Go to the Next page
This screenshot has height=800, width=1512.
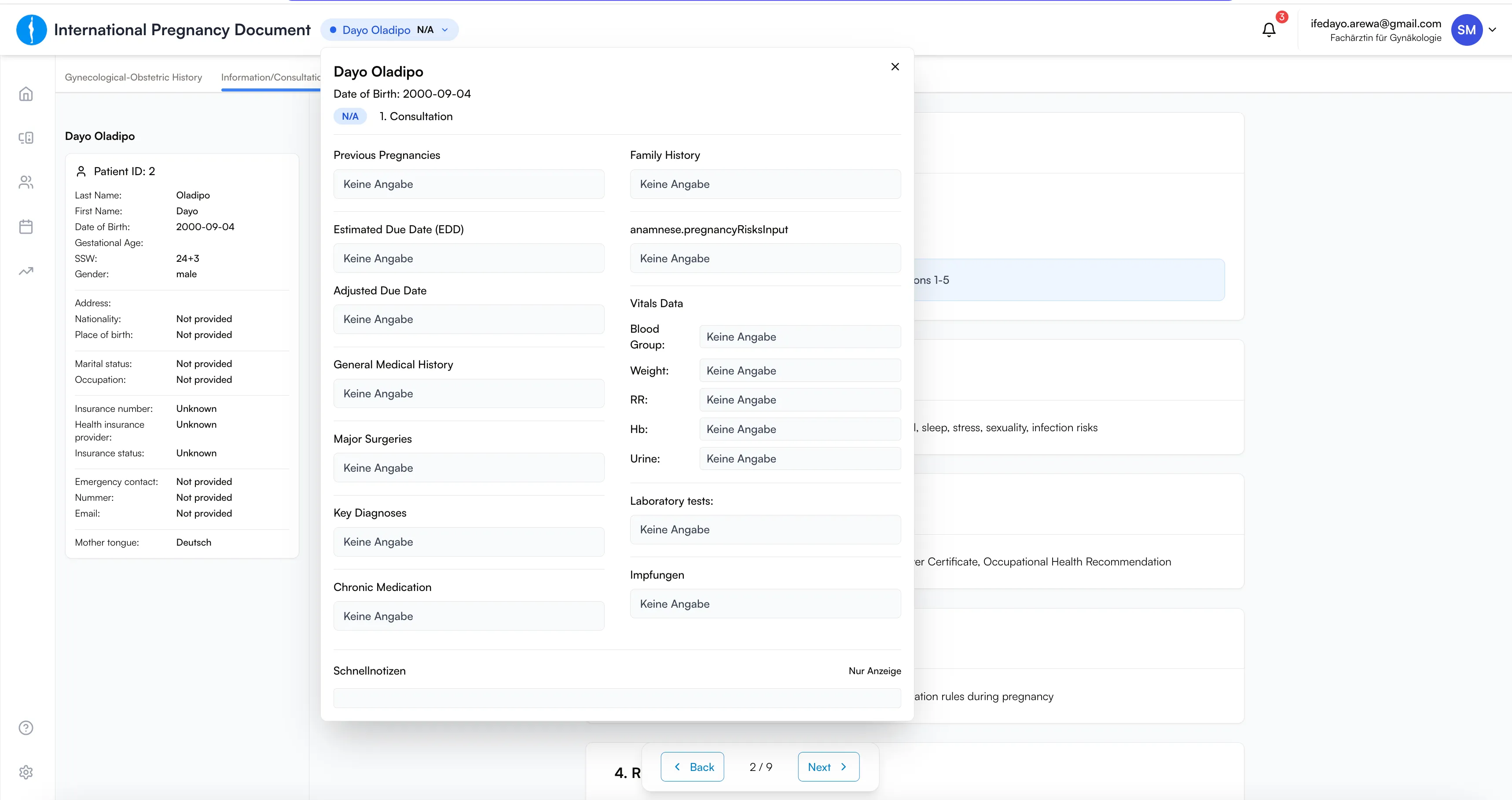click(828, 767)
